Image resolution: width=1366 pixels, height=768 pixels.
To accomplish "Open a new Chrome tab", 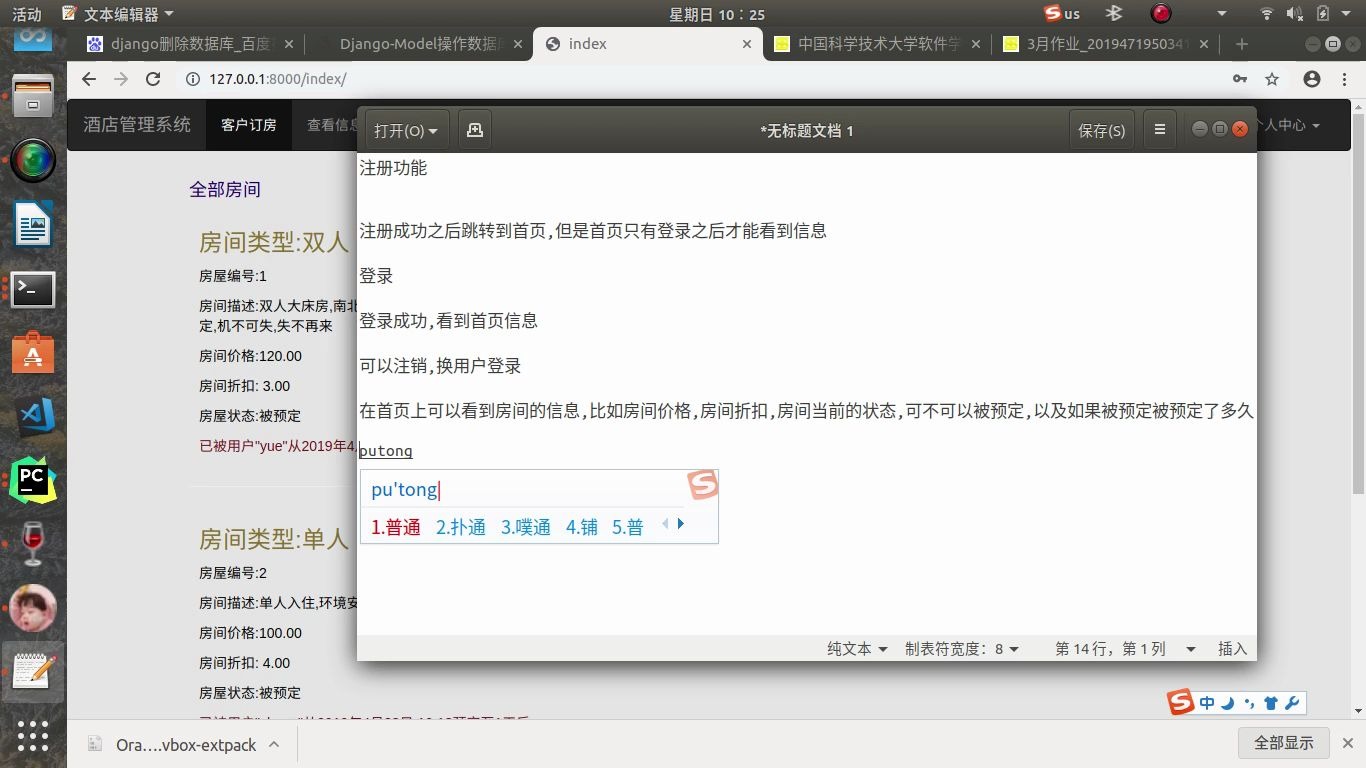I will 1242,44.
